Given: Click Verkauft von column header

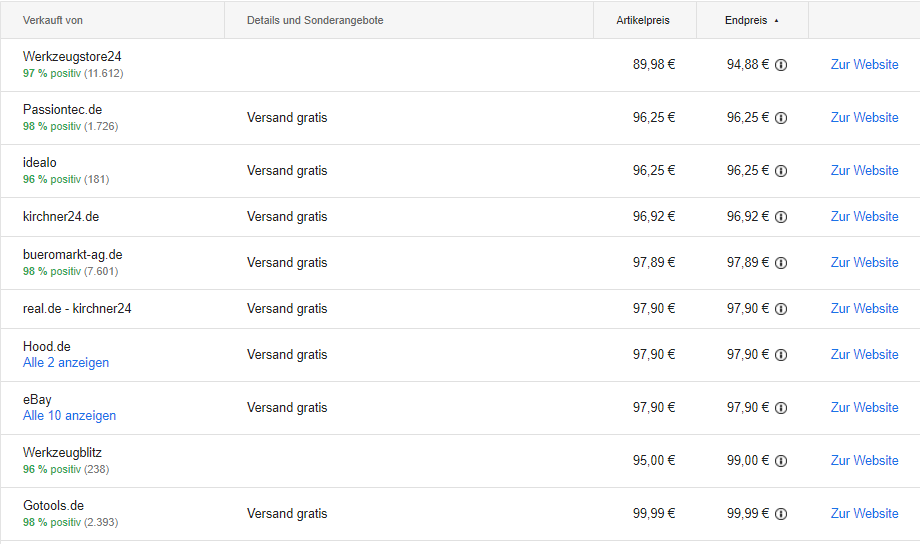Looking at the screenshot, I should point(53,21).
